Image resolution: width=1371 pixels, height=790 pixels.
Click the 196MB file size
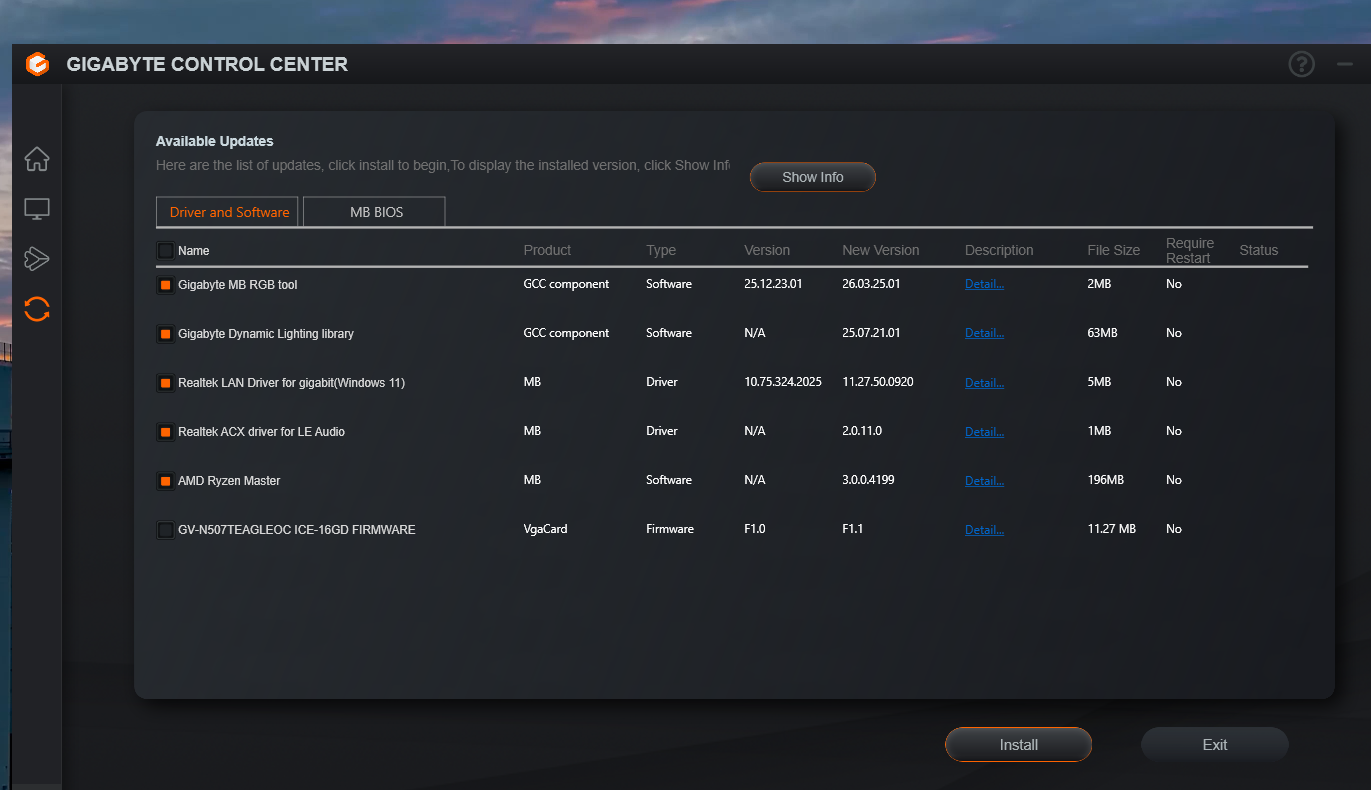coord(1106,480)
